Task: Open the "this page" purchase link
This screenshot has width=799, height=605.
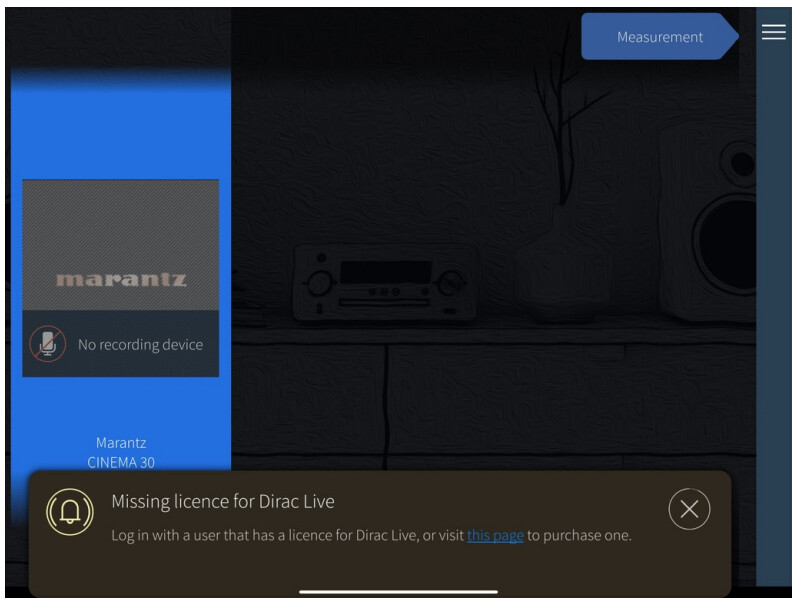Action: pyautogui.click(x=495, y=536)
